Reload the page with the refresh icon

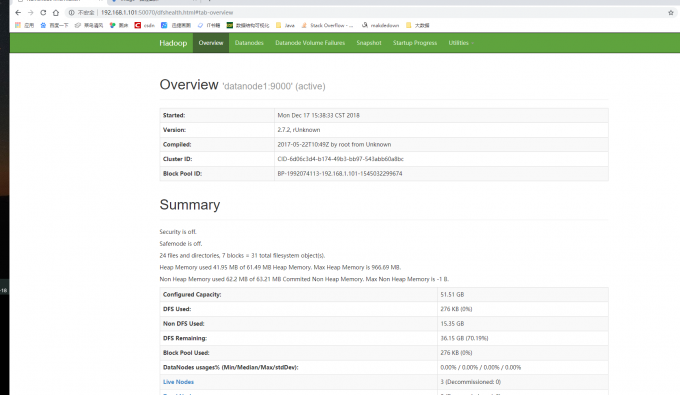43,13
